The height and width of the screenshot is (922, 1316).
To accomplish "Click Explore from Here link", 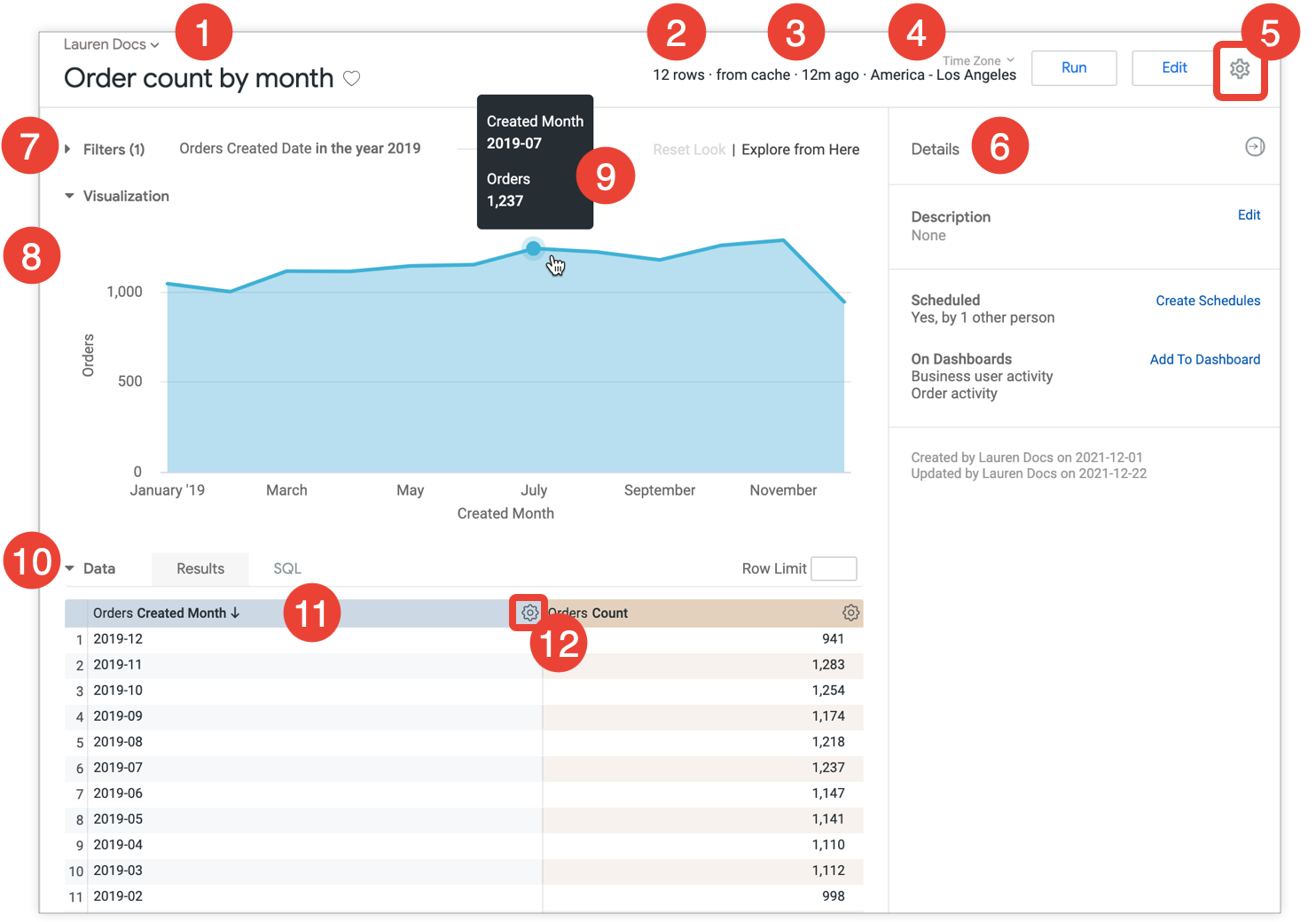I will (800, 150).
